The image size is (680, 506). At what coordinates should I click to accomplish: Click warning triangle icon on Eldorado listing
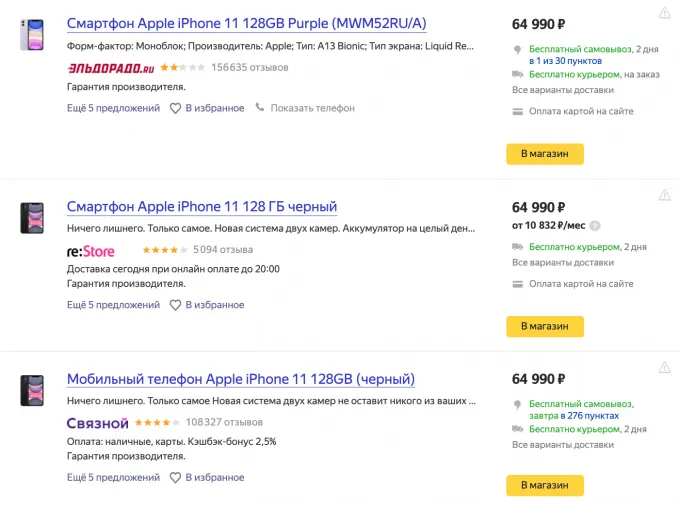point(665,13)
